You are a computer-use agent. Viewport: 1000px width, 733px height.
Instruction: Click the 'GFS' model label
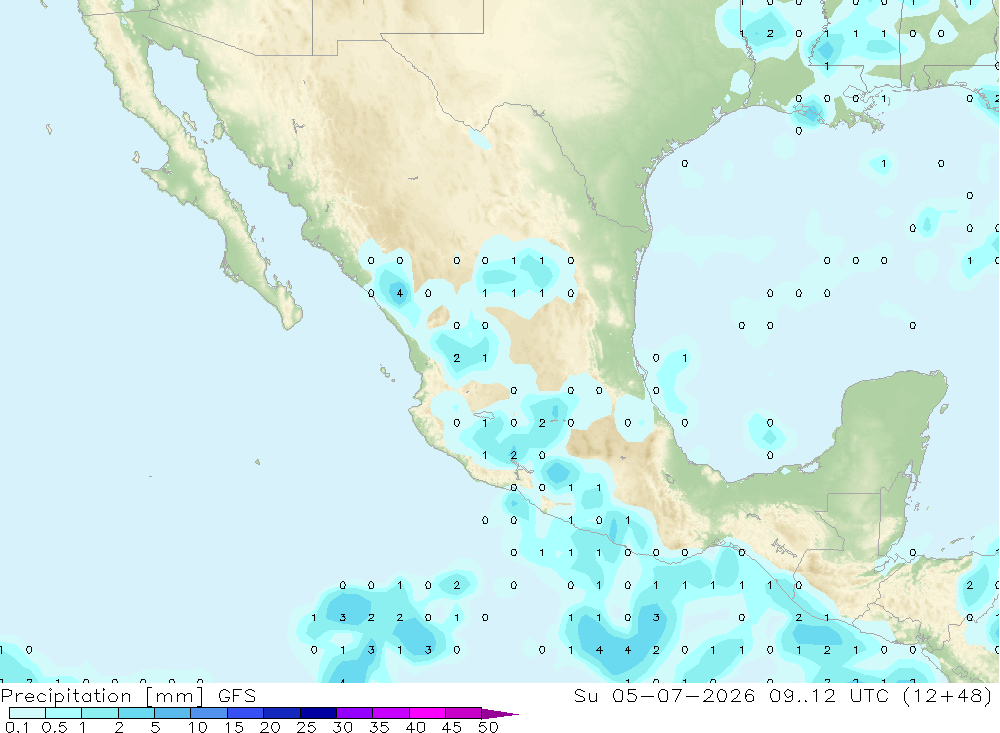(237, 696)
